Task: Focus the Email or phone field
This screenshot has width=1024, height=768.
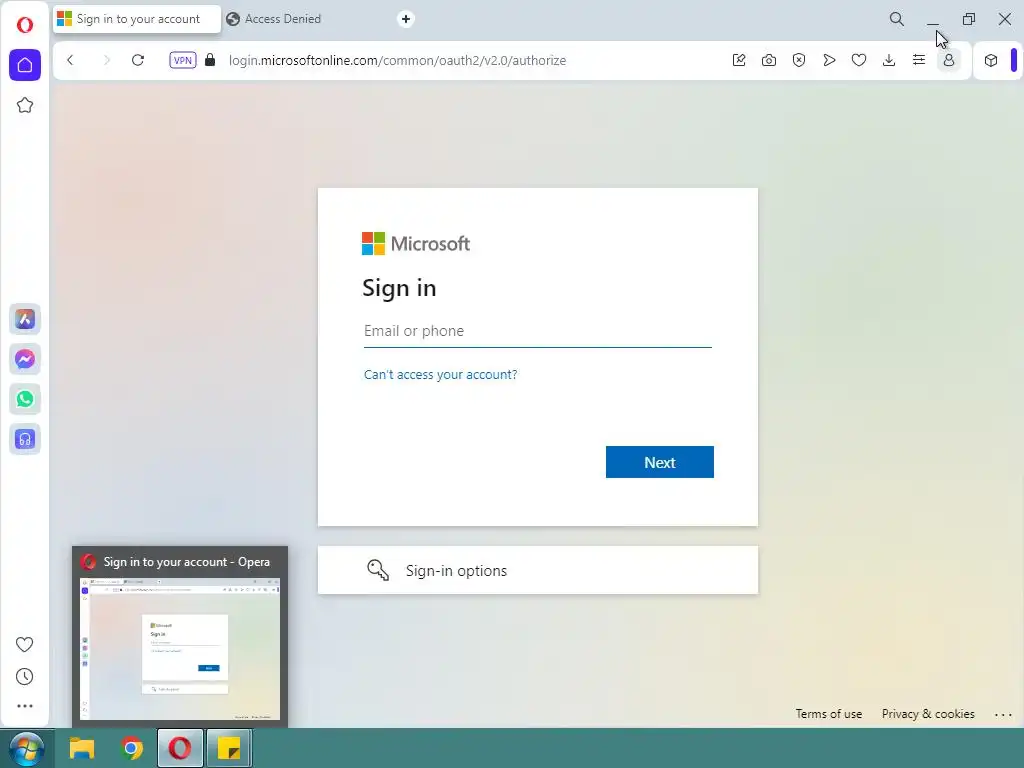Action: point(537,331)
